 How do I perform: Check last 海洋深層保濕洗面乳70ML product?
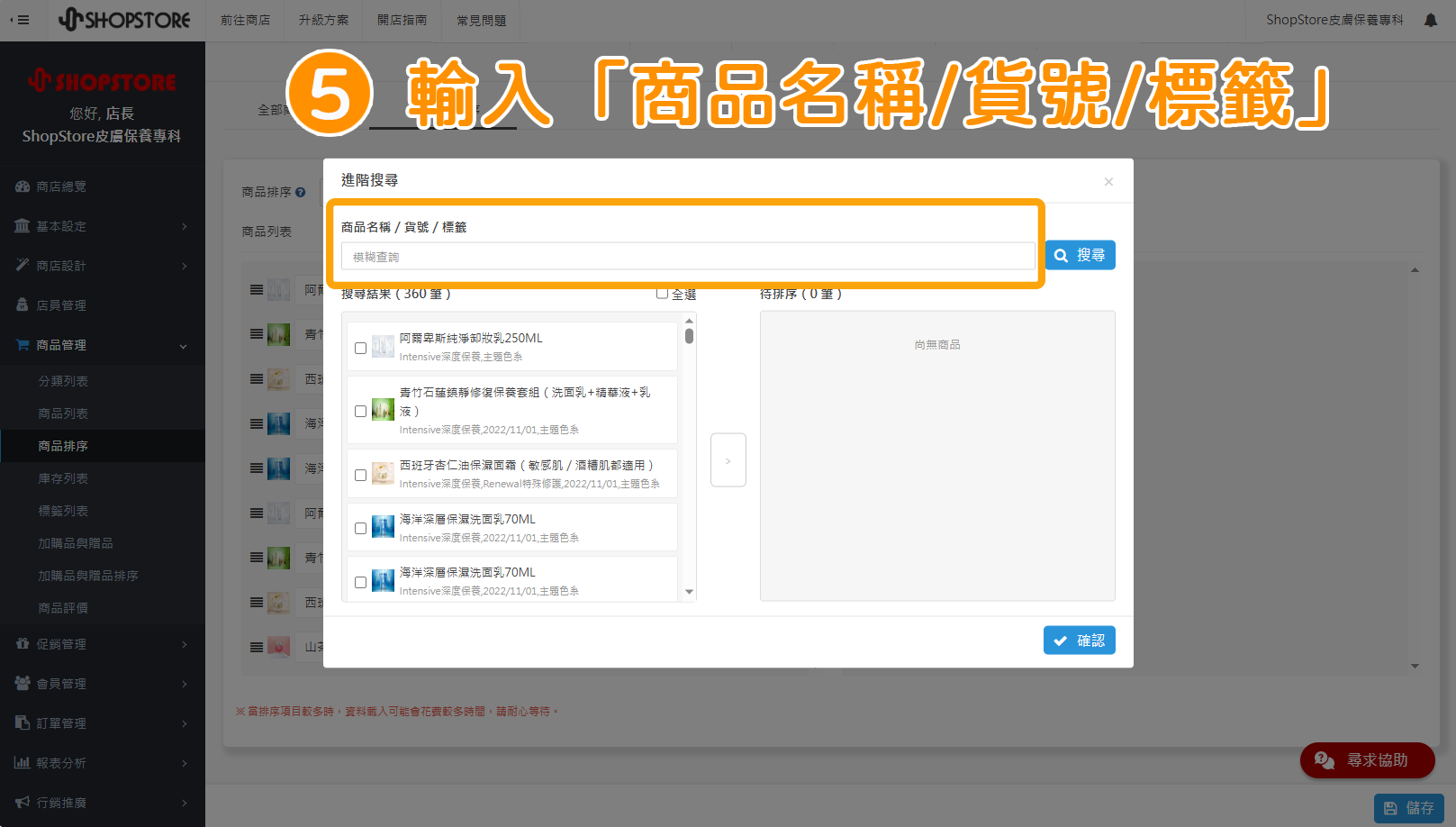tap(360, 582)
